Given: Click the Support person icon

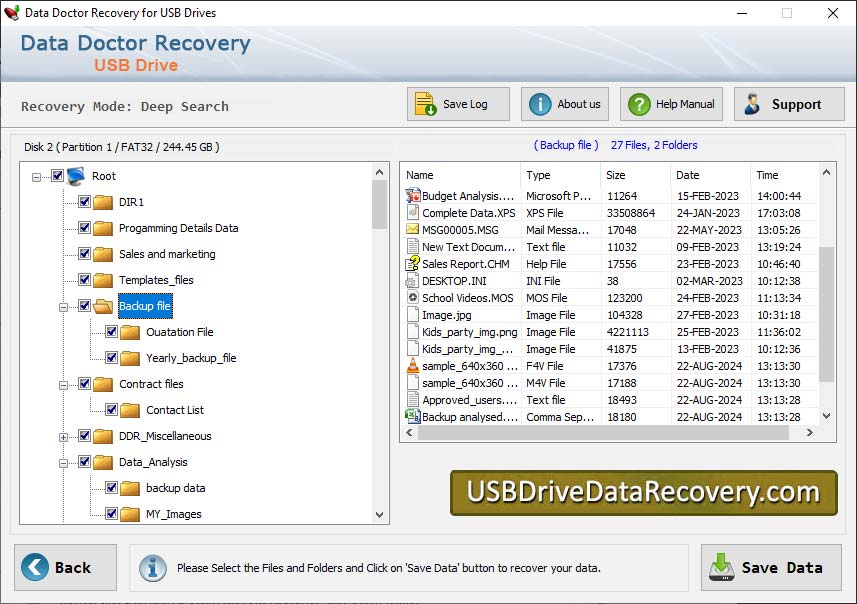Looking at the screenshot, I should click(753, 103).
